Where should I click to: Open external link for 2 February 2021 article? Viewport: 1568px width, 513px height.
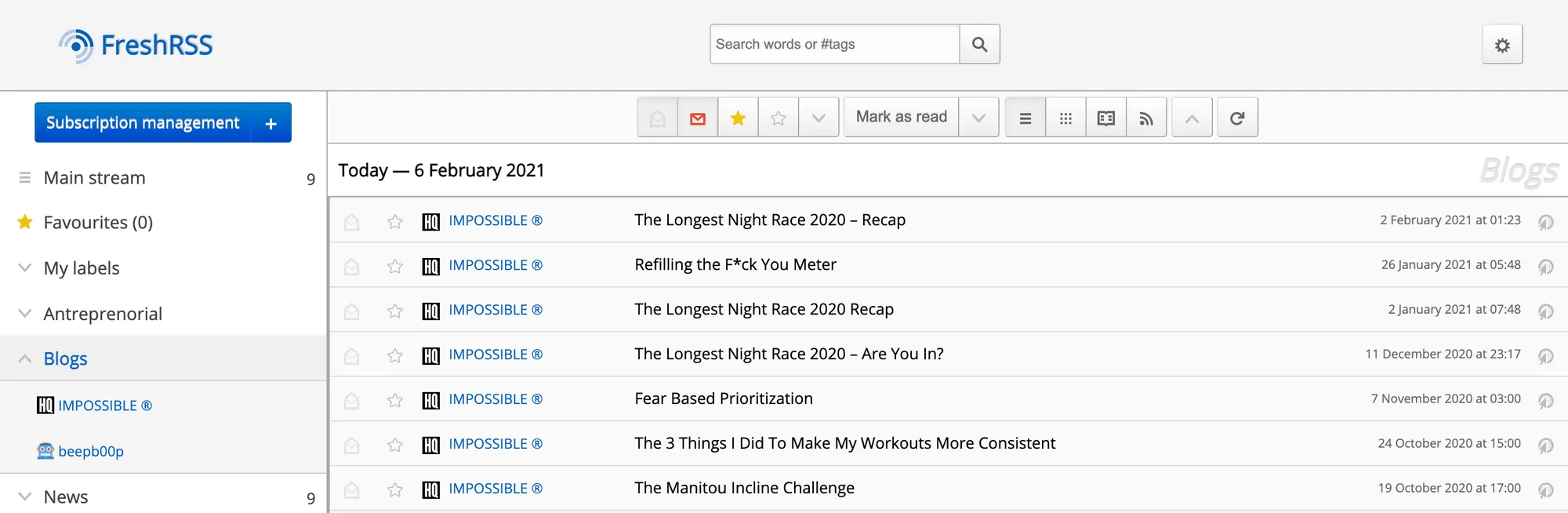coord(1545,222)
